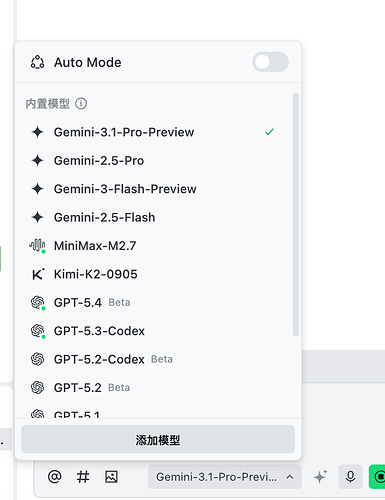Image resolution: width=385 pixels, height=500 pixels.
Task: Click the microphone voice input button
Action: click(x=350, y=477)
